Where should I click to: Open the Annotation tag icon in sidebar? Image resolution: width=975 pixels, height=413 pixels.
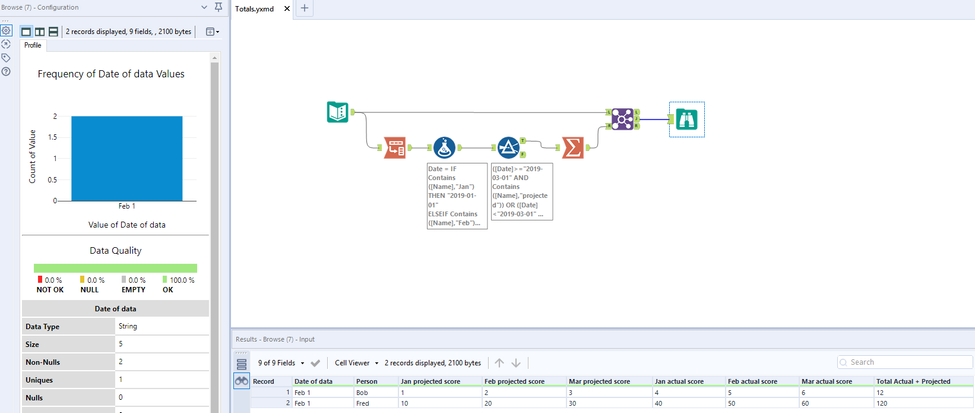click(x=6, y=58)
